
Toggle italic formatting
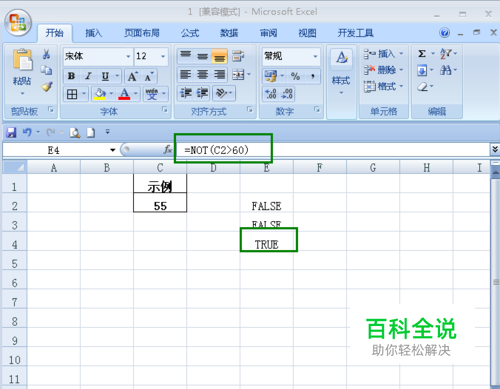coord(88,76)
